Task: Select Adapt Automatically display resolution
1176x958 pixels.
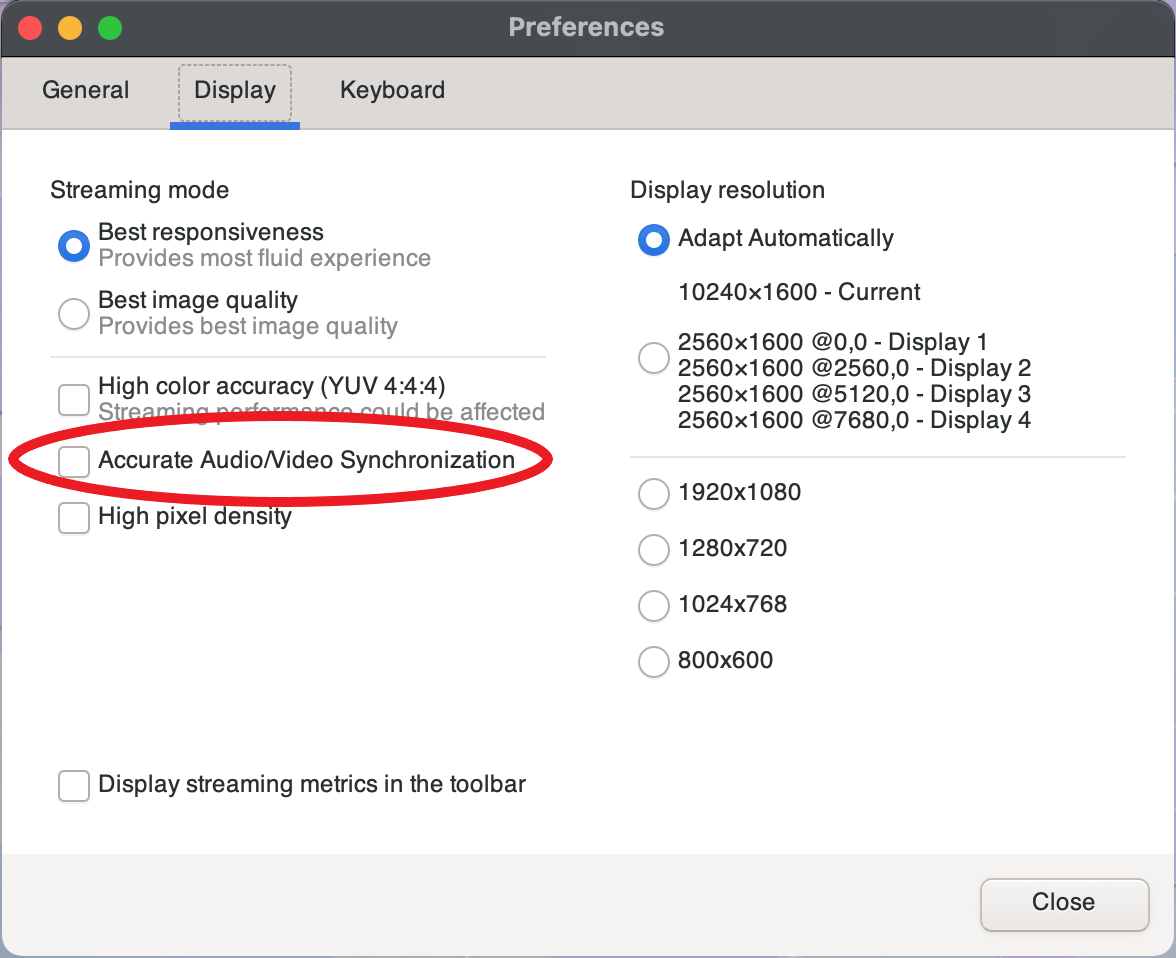Action: (x=653, y=239)
